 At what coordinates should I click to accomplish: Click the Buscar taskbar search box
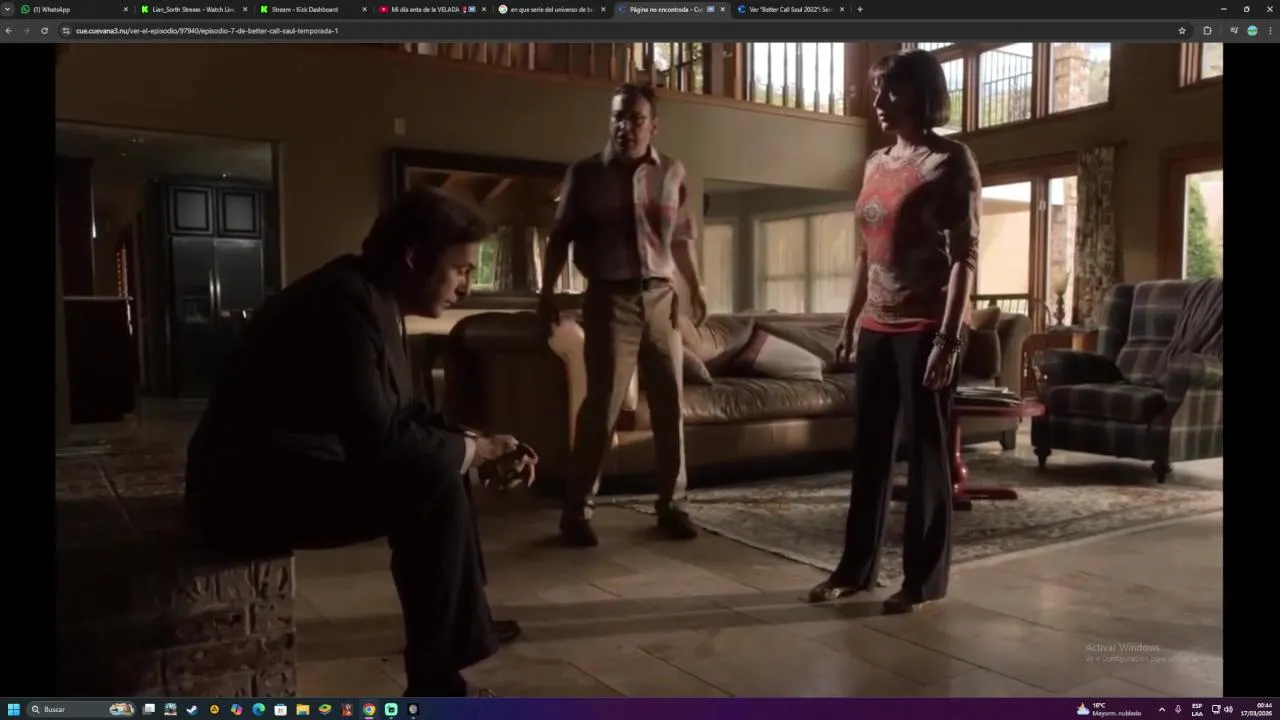[82, 709]
